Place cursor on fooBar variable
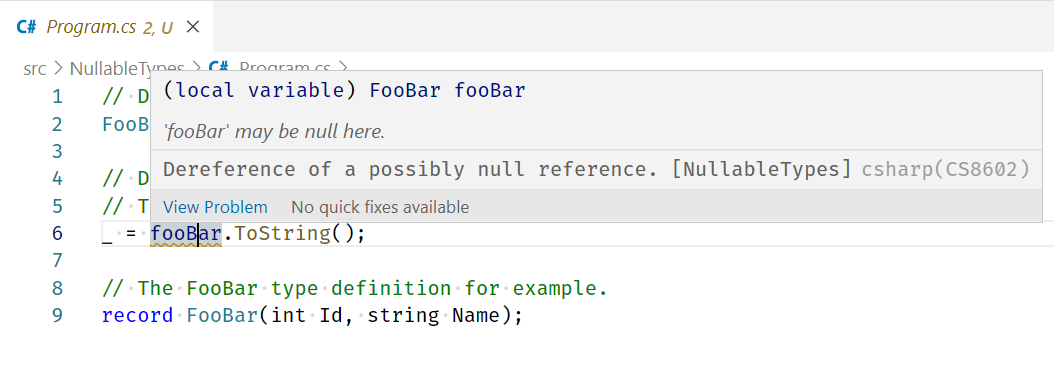The image size is (1054, 390). tap(186, 234)
